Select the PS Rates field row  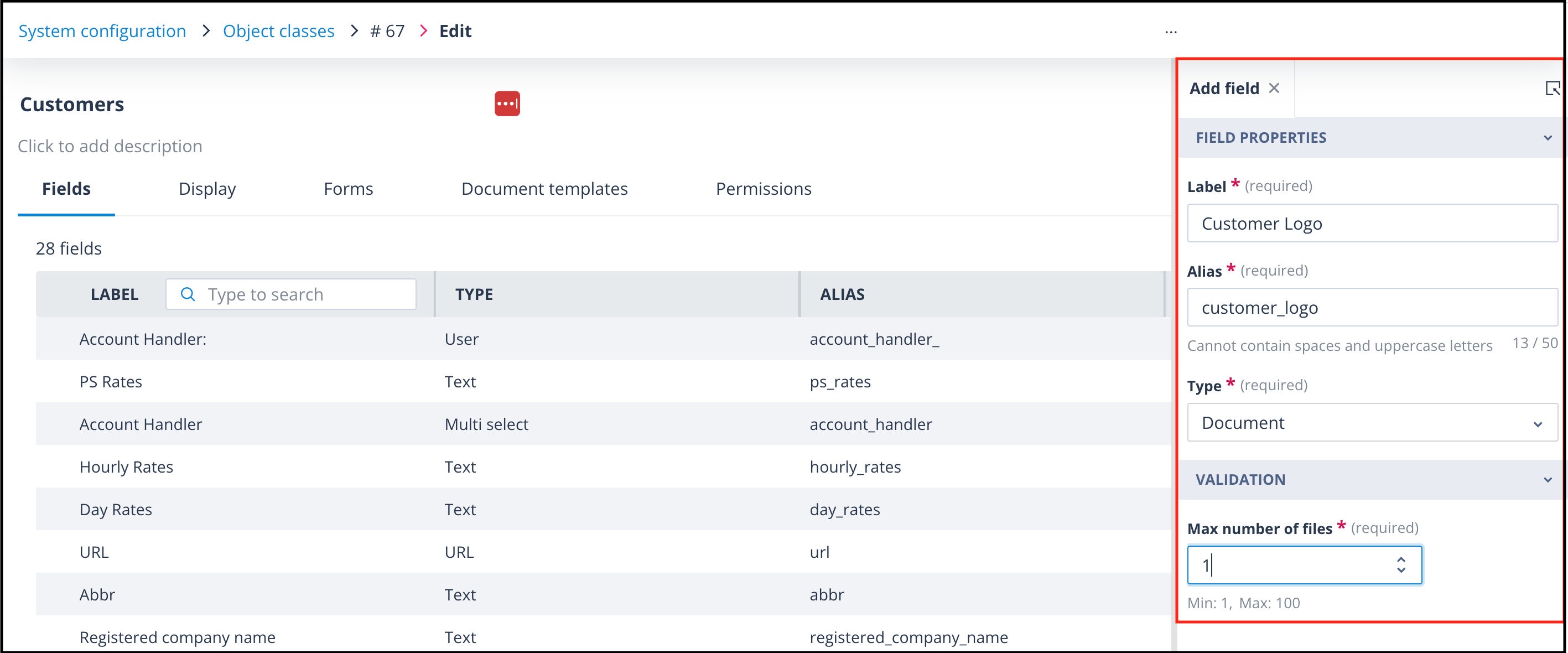pos(603,382)
